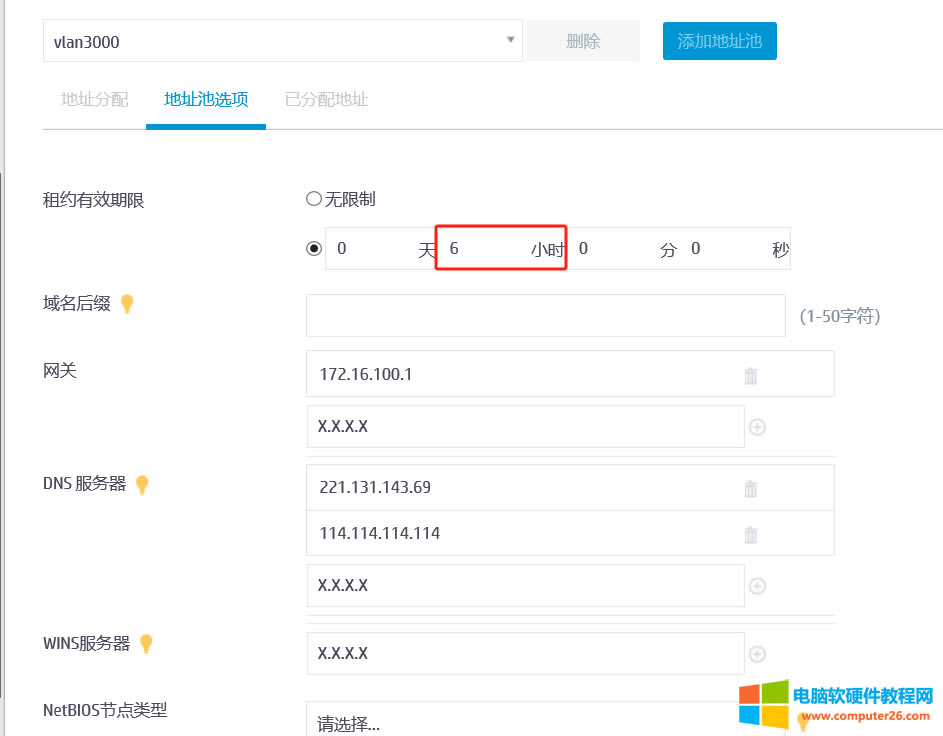
Task: Select the custom lease duration radio button
Action: click(x=314, y=248)
